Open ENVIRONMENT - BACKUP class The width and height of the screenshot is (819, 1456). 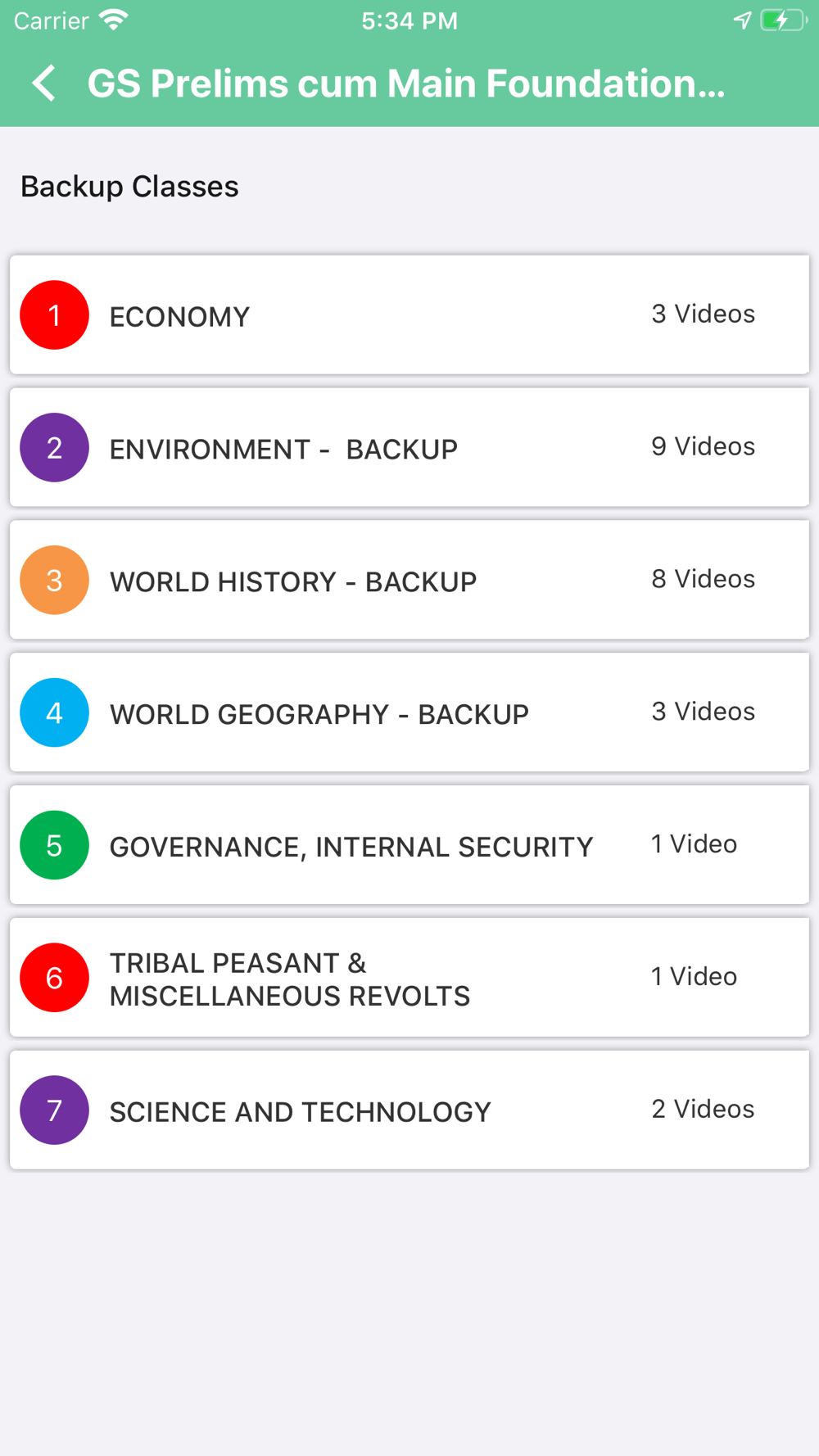click(x=409, y=448)
